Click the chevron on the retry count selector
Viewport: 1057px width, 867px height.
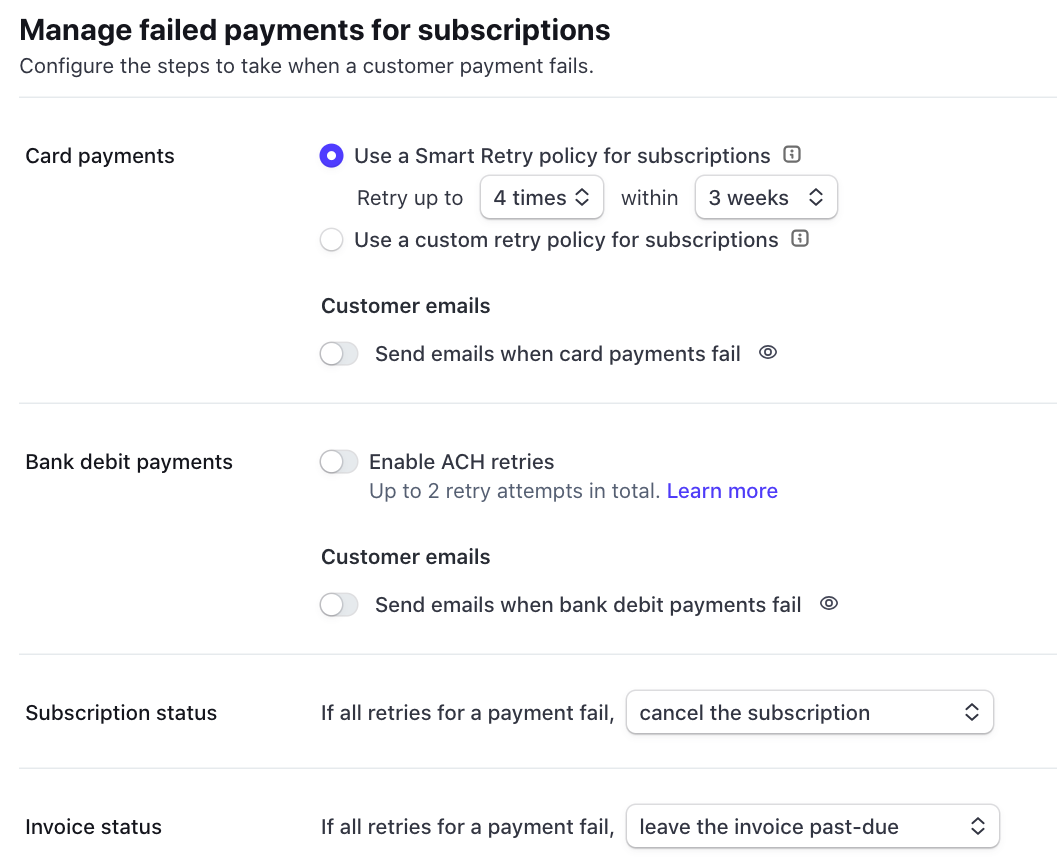(x=584, y=197)
